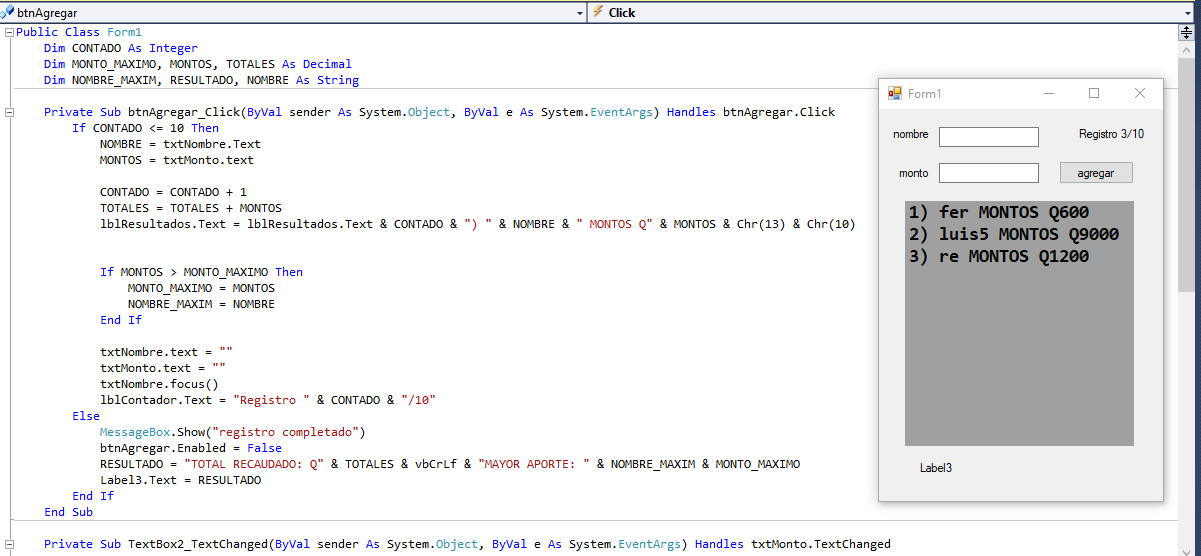Screen dimensions: 1201x556
Task: Click the 'txtNombre.focus()' line
Action: pos(159,384)
